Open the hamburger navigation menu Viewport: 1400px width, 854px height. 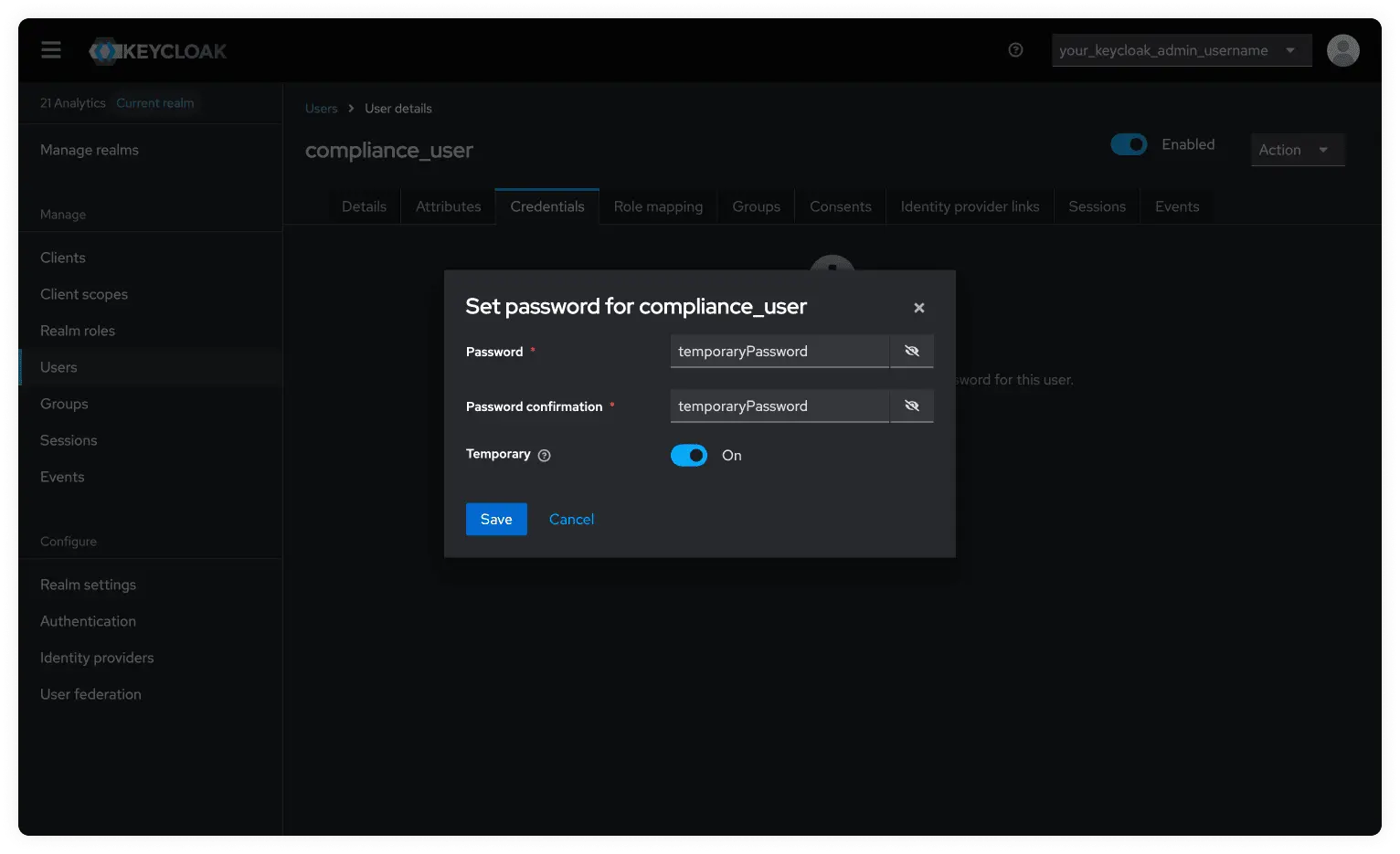(50, 50)
